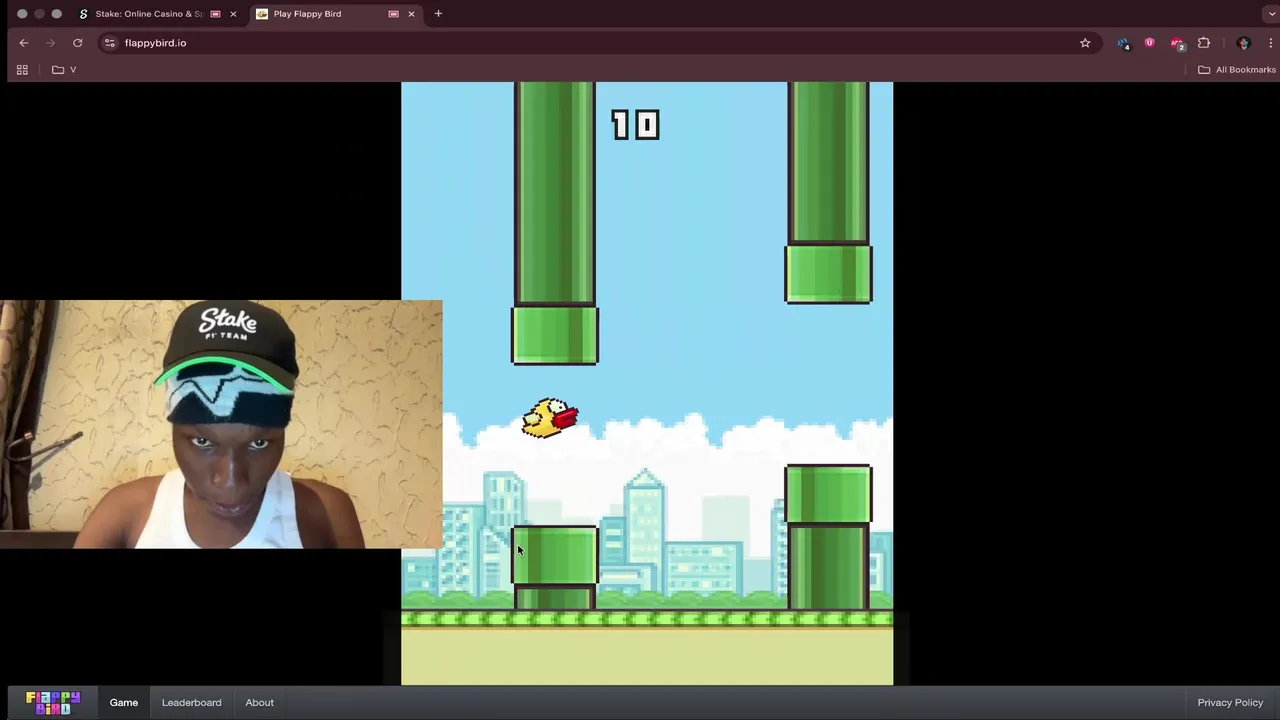Go back to the previous page
This screenshot has height=720, width=1280.
point(24,43)
